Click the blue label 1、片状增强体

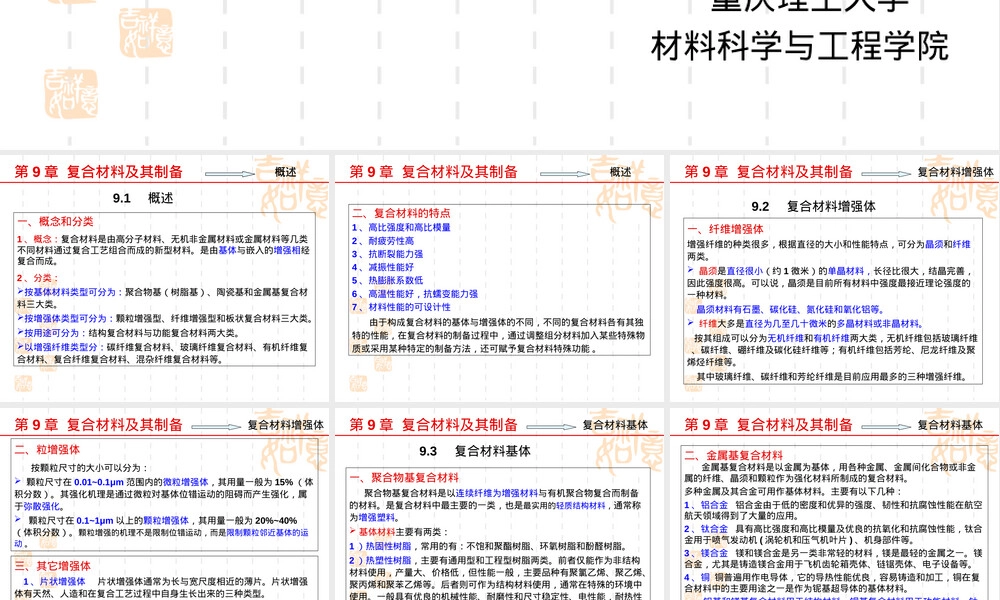[54, 582]
